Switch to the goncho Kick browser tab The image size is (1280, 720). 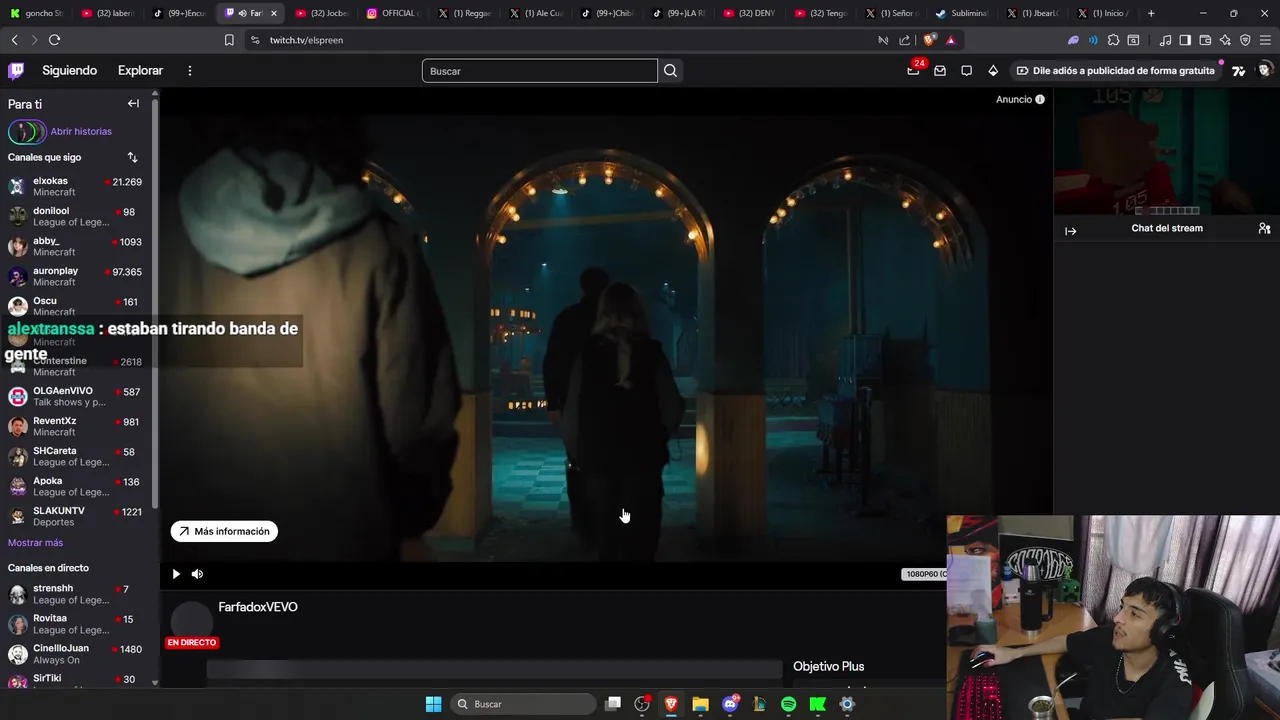coord(36,13)
